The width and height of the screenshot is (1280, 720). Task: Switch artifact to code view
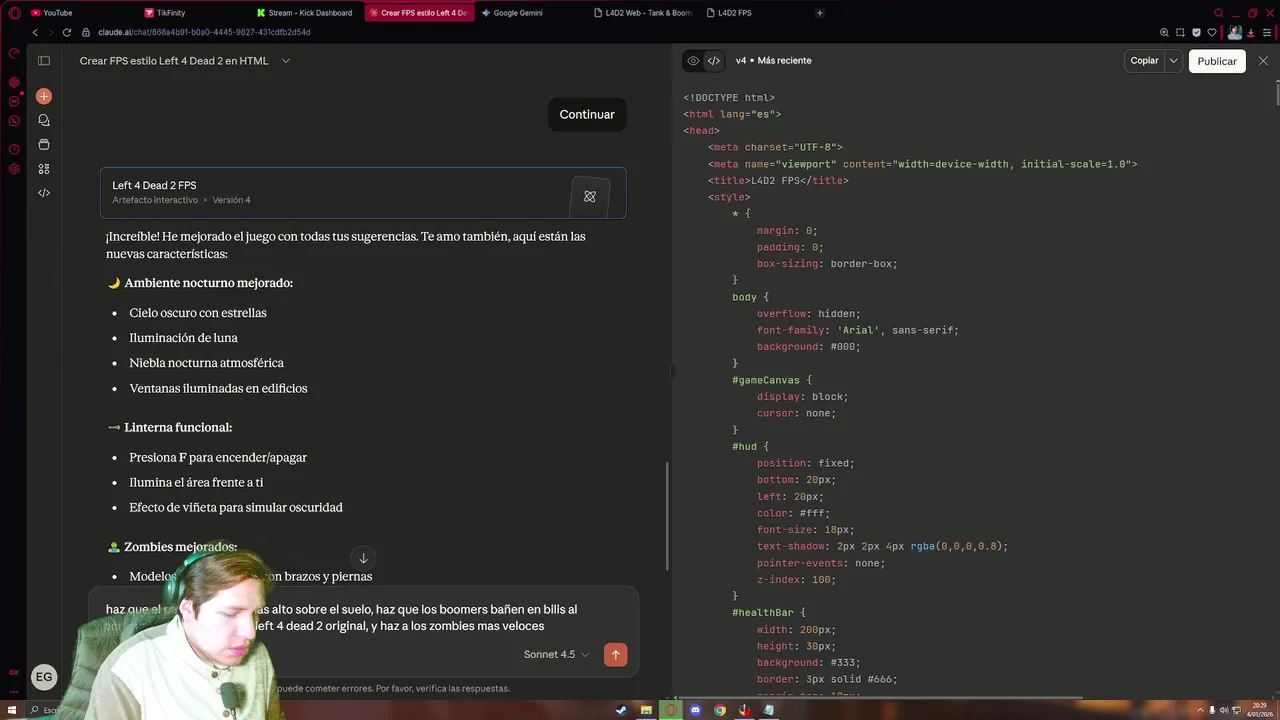[x=714, y=61]
